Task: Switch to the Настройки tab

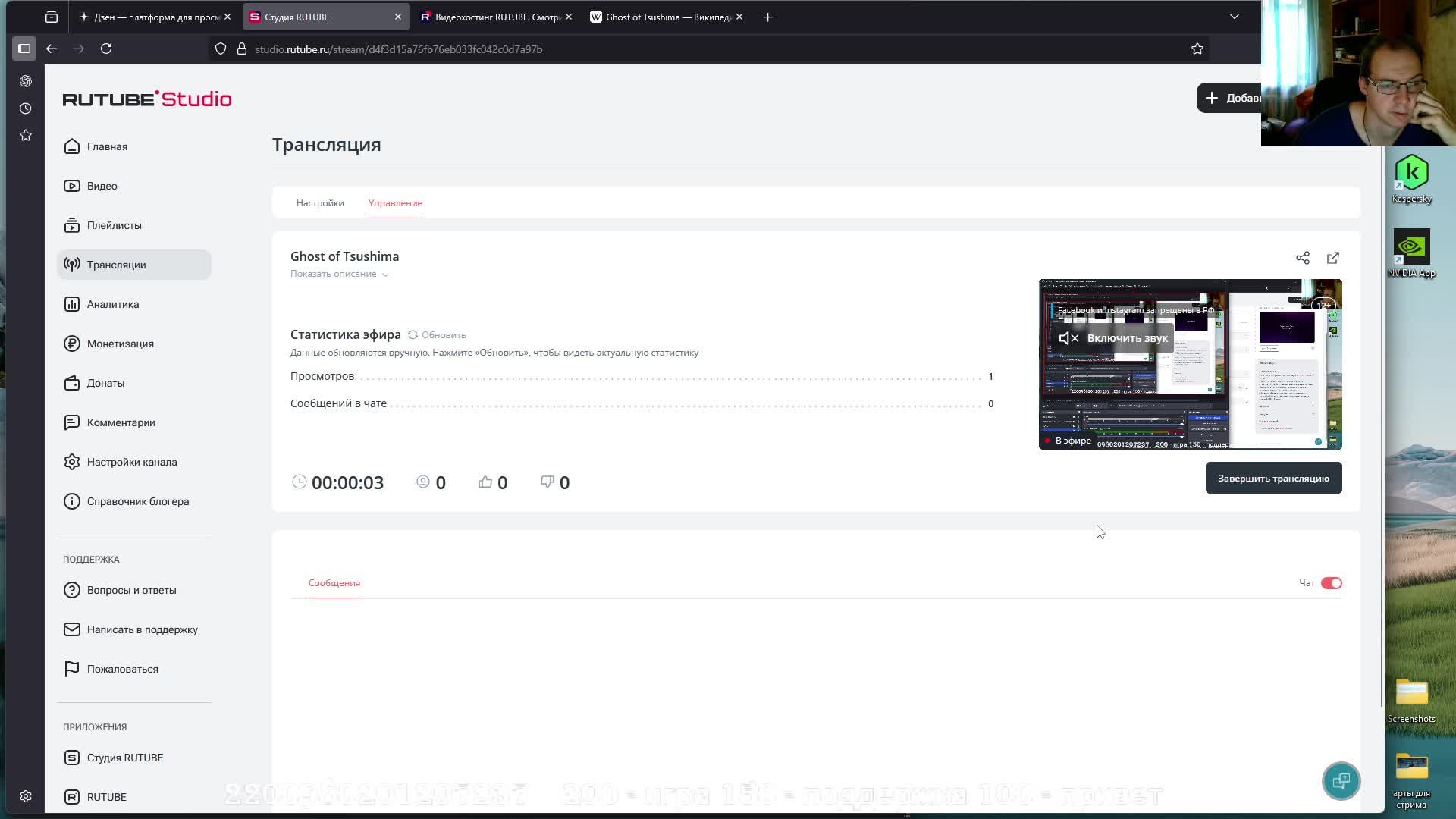Action: 320,203
